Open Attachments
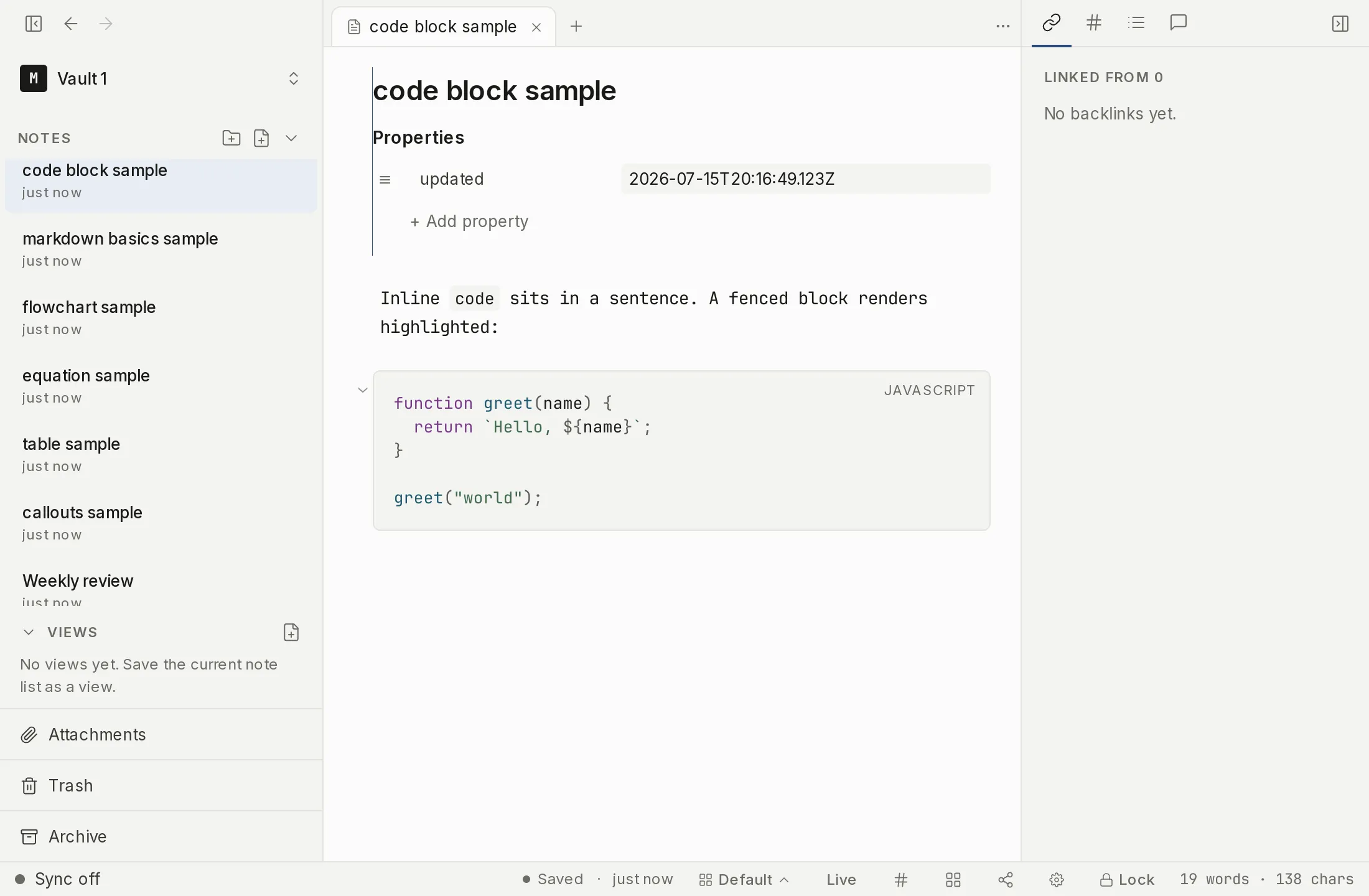 point(161,735)
